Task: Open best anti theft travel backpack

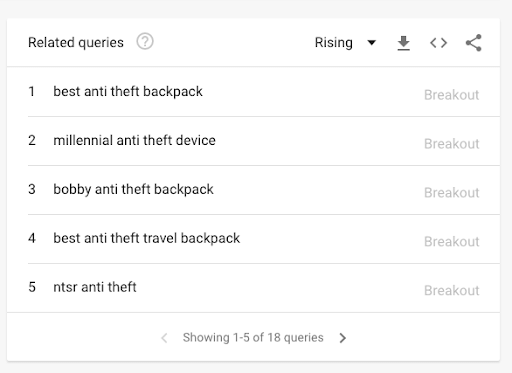Action: pos(147,238)
